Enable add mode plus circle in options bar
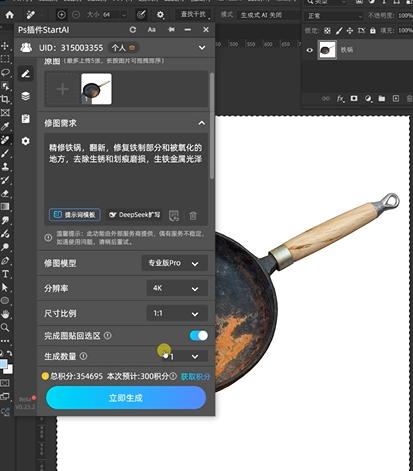Screen dimensions: 413x471 click(61, 15)
